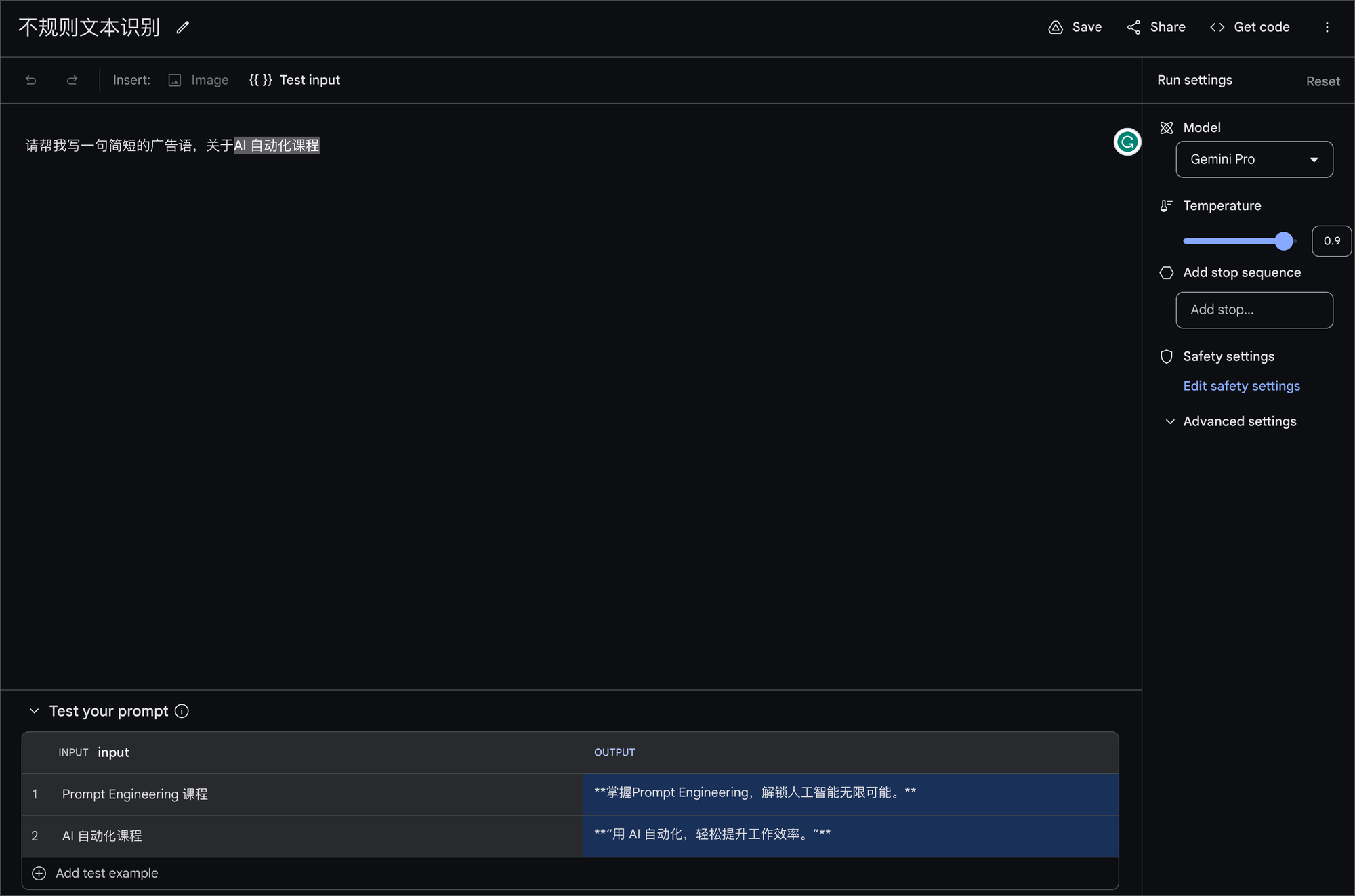Share the prompt project
1355x896 pixels.
tap(1155, 27)
